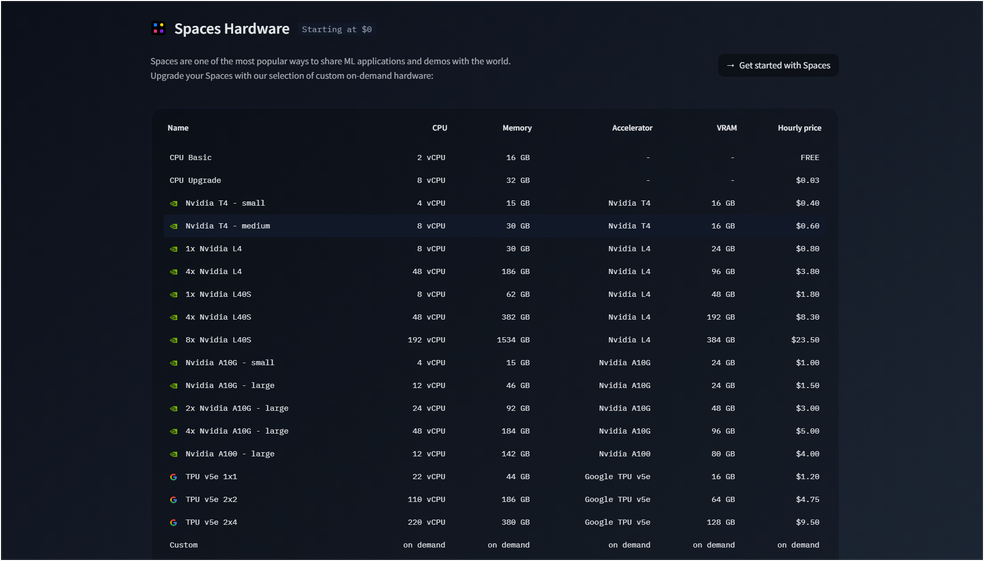Viewport: 984px width, 561px height.
Task: Click the Memory column header
Action: pyautogui.click(x=517, y=128)
